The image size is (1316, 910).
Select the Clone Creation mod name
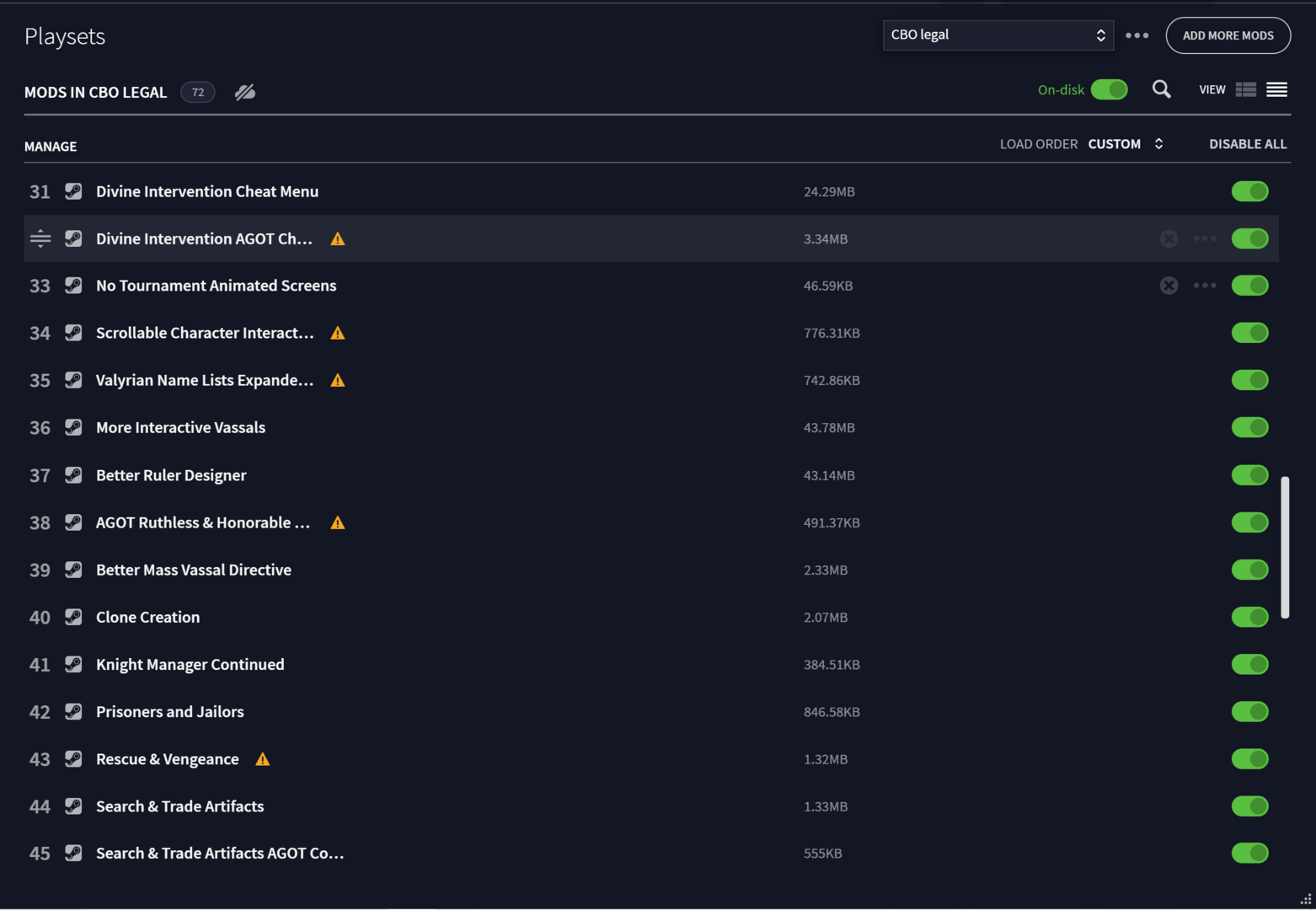pyautogui.click(x=147, y=617)
